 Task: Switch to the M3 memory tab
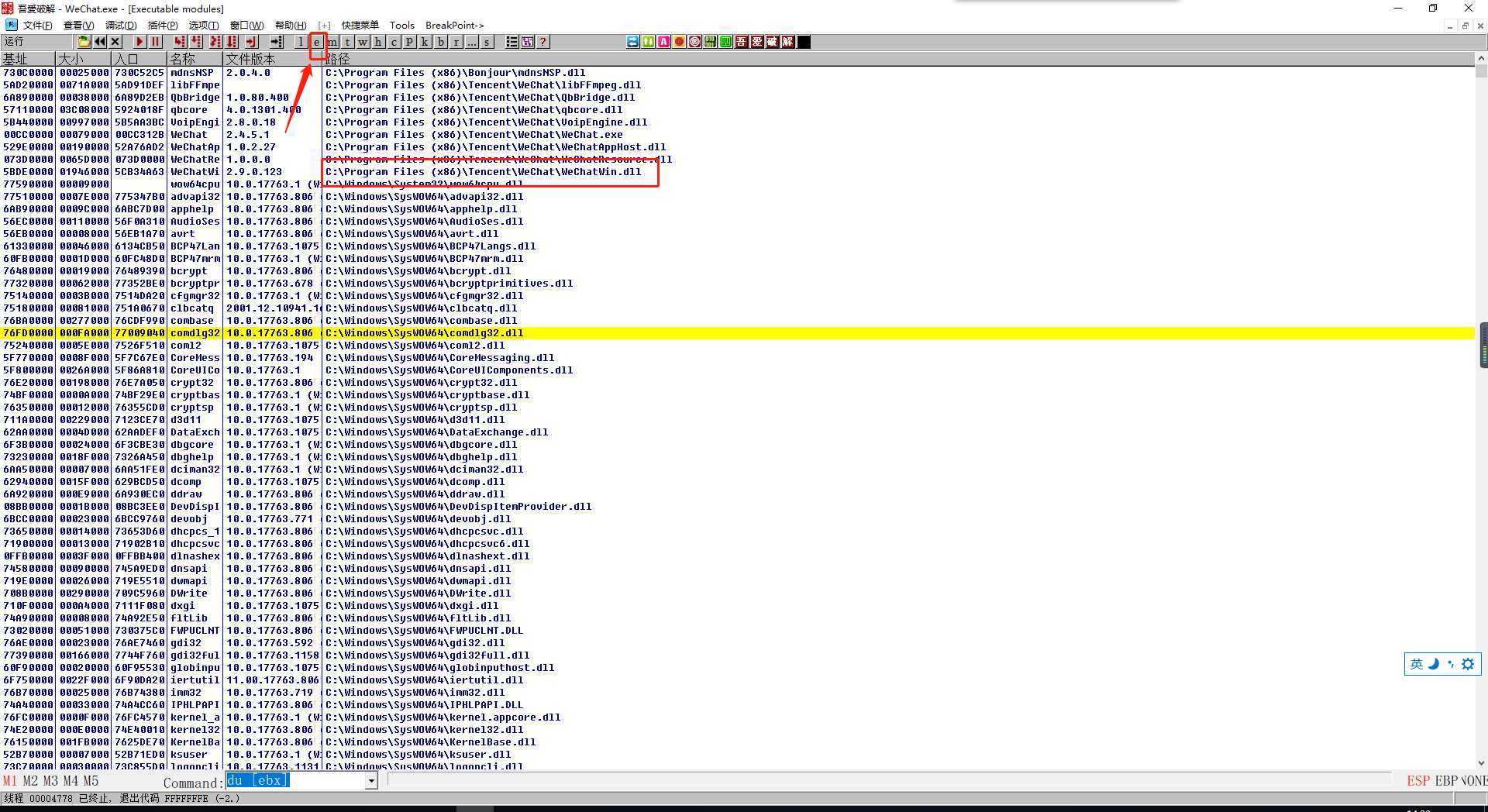[50, 781]
